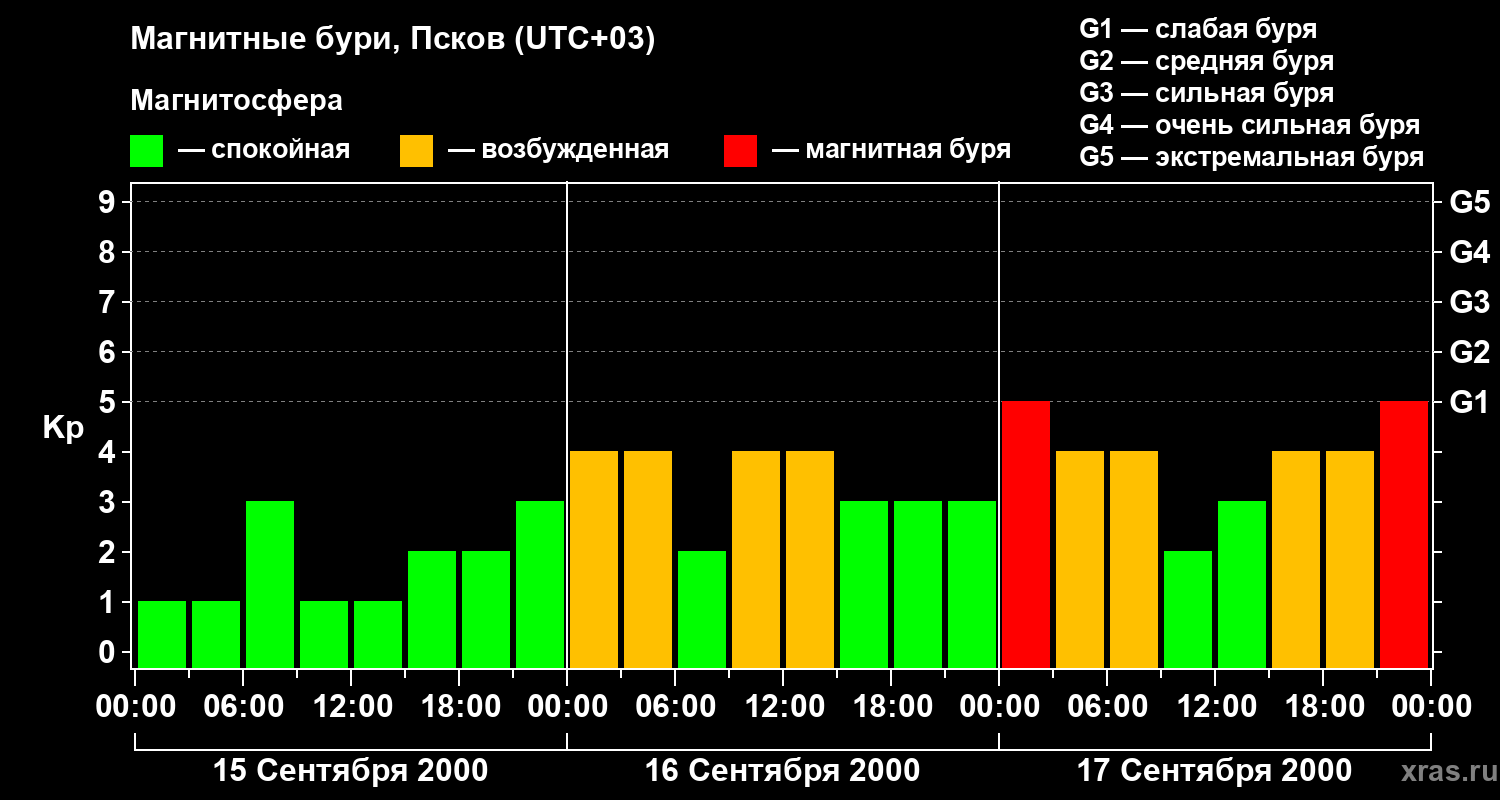This screenshot has width=1500, height=800.
Task: Click the '12:00' tick label above 16 Сентября
Action: point(783,706)
